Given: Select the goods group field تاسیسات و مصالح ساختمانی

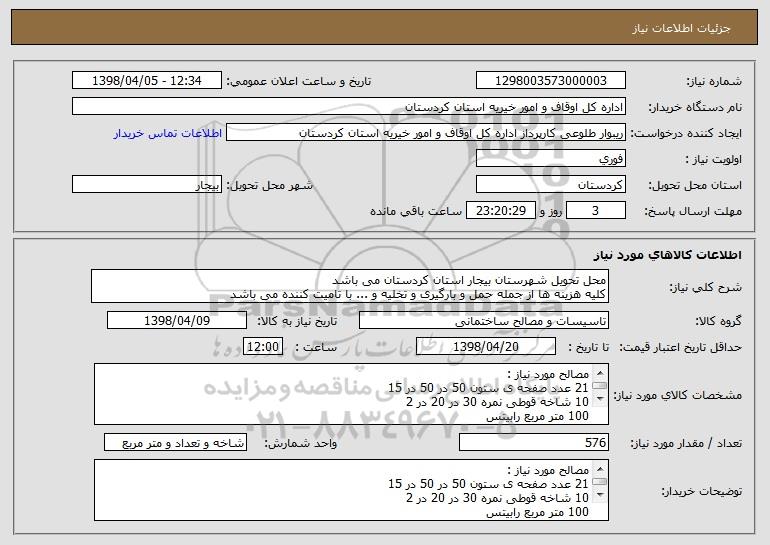Looking at the screenshot, I should [484, 321].
